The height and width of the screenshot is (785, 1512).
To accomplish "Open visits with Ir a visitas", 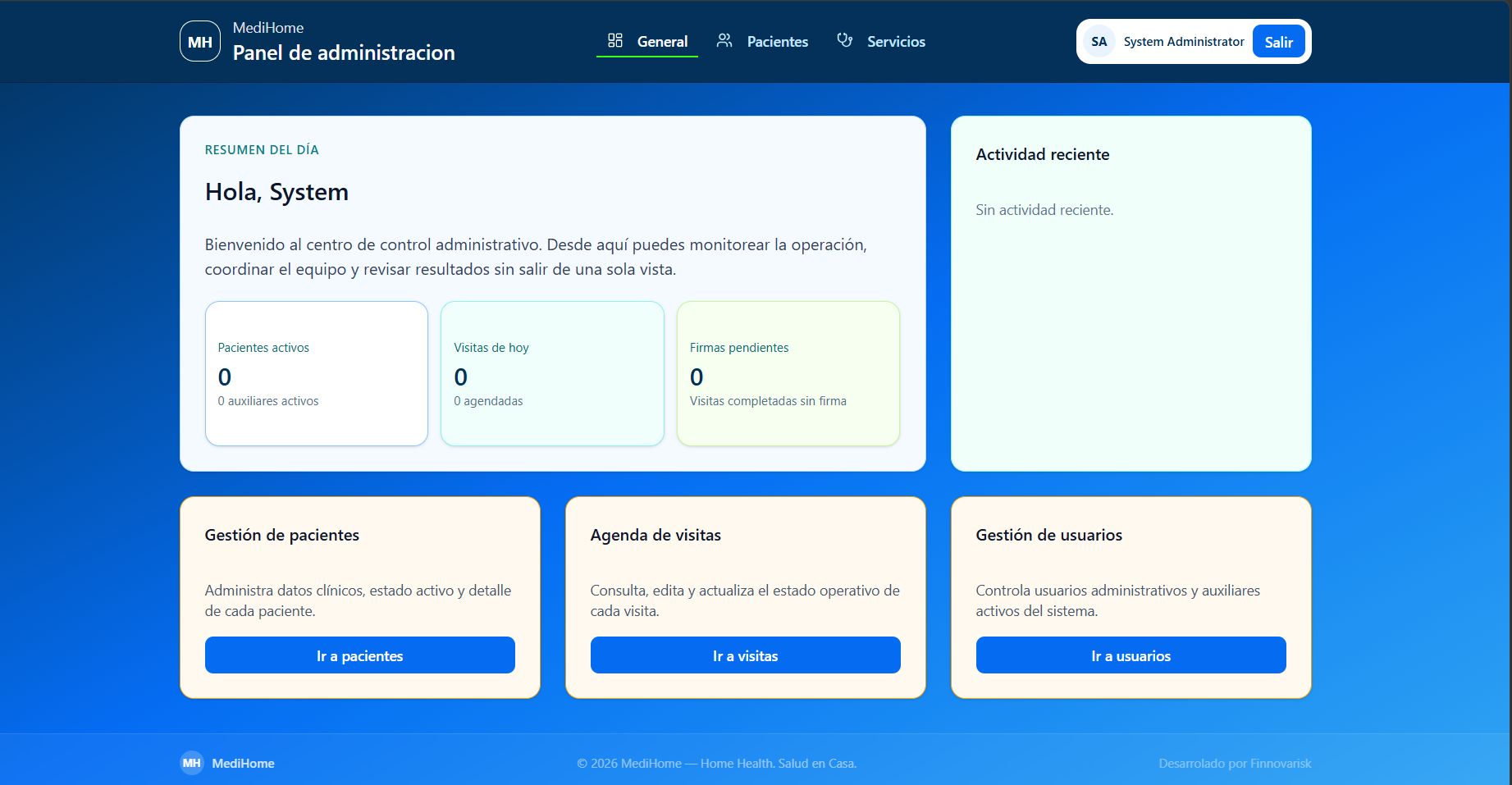I will (x=746, y=655).
